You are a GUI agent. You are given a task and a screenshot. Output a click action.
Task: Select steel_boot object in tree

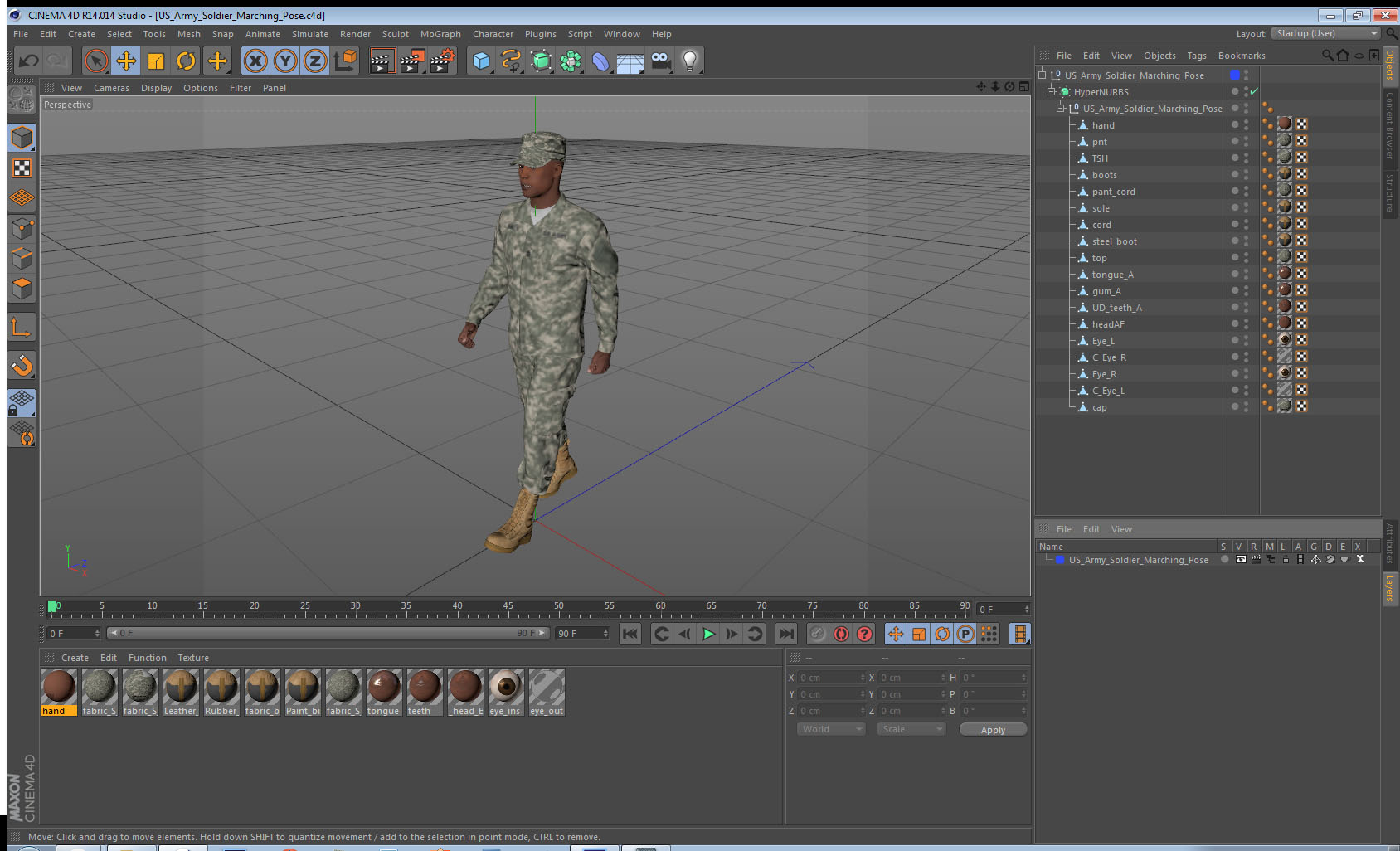click(x=1114, y=241)
